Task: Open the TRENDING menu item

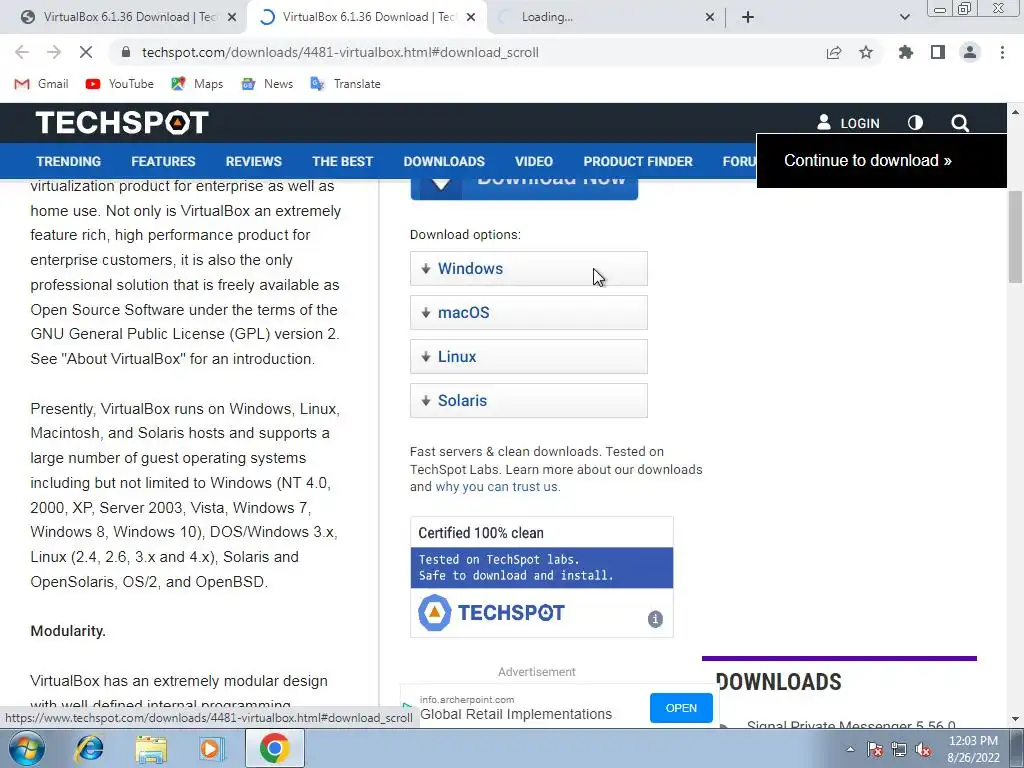Action: tap(69, 161)
